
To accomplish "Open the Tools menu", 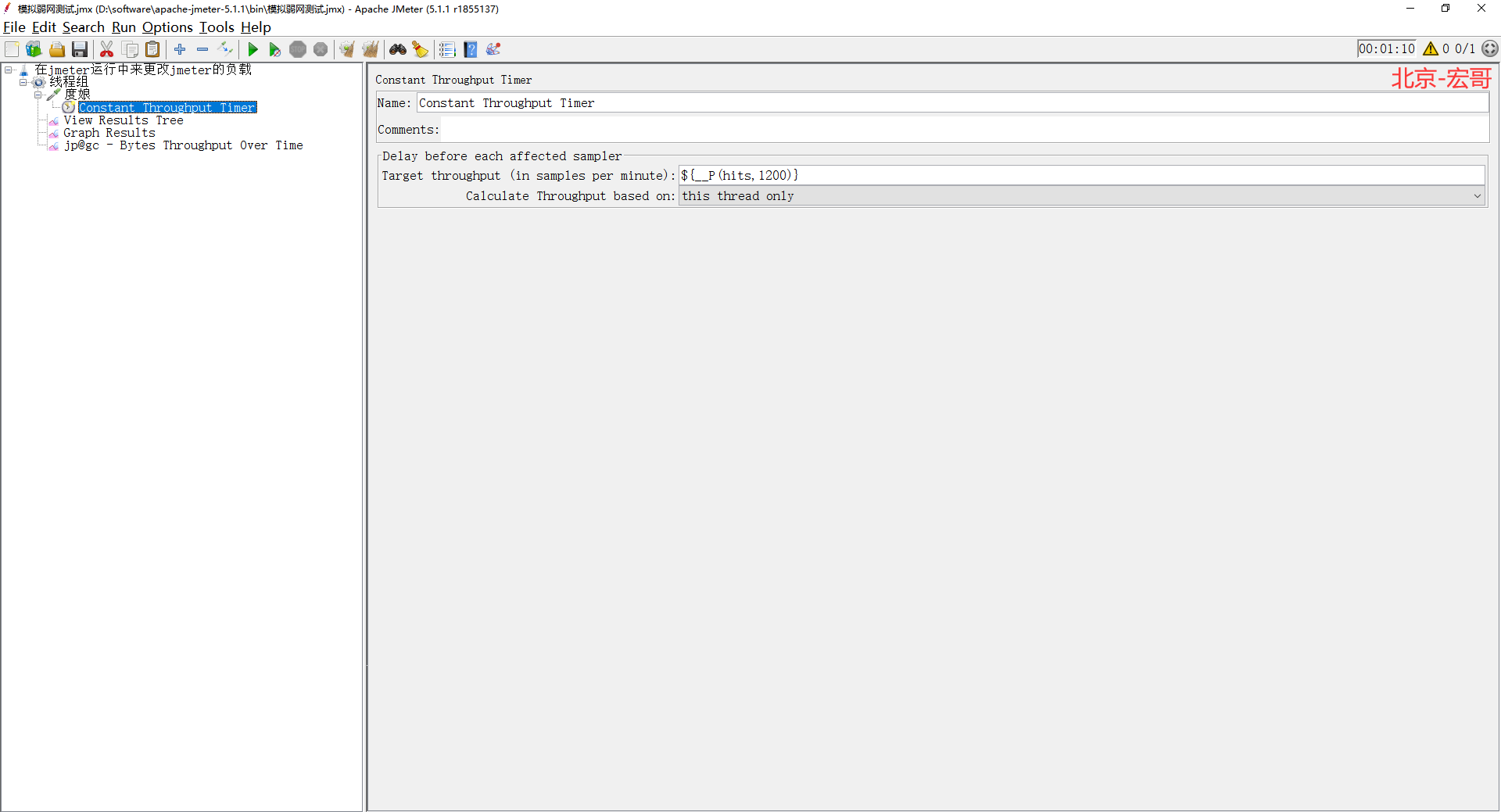I will [x=217, y=27].
